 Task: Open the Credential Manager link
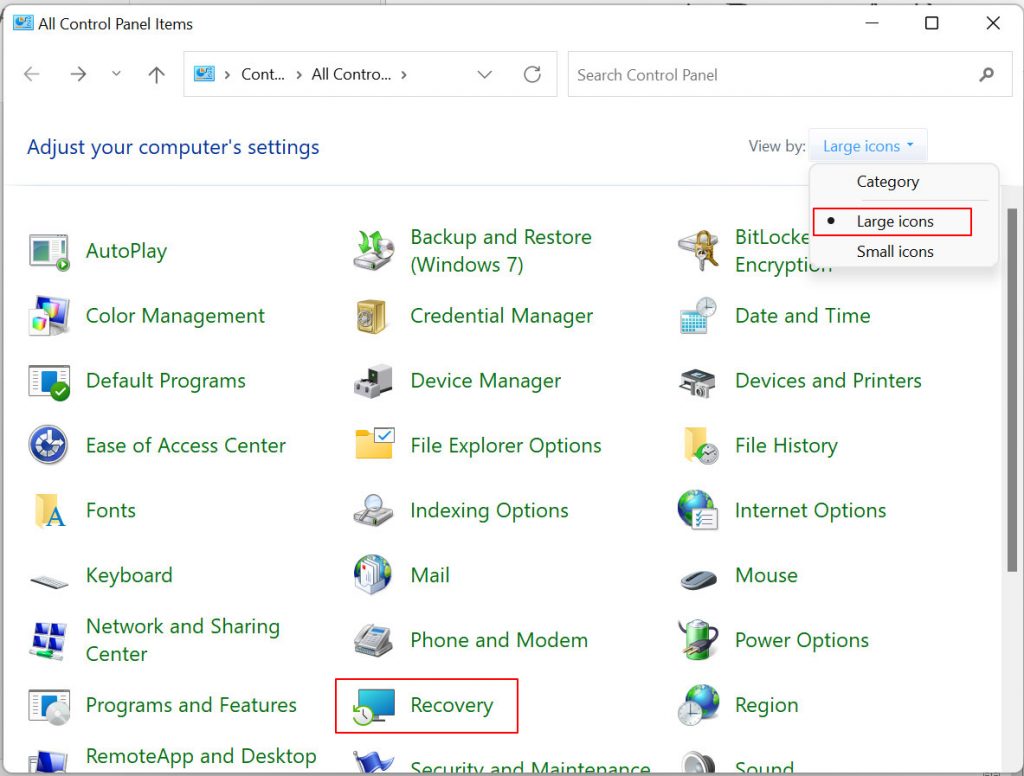[x=502, y=316]
